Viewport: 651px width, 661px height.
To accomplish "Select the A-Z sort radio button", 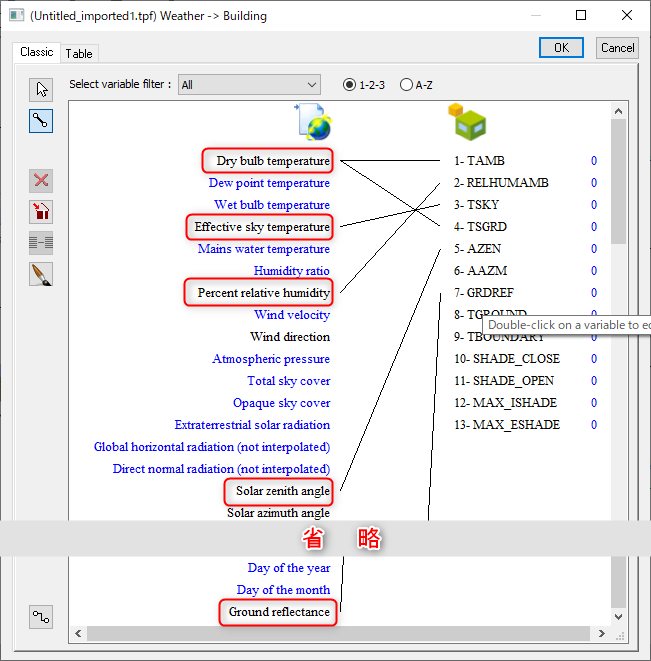I will point(406,85).
